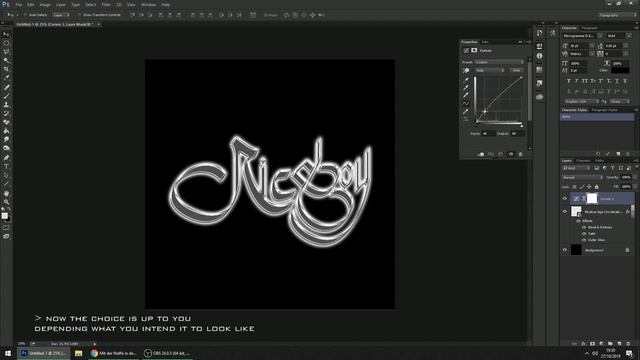Click the Character panel text color swatch
Viewport: 640px width, 360px height.
pos(620,71)
